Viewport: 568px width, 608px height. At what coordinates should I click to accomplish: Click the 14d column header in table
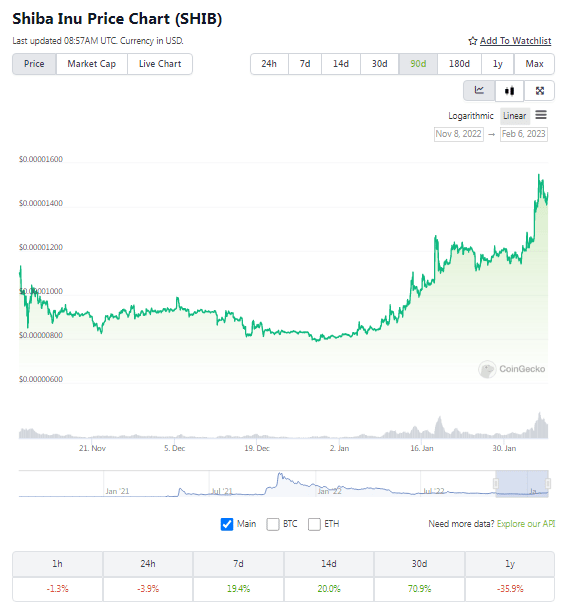point(329,564)
